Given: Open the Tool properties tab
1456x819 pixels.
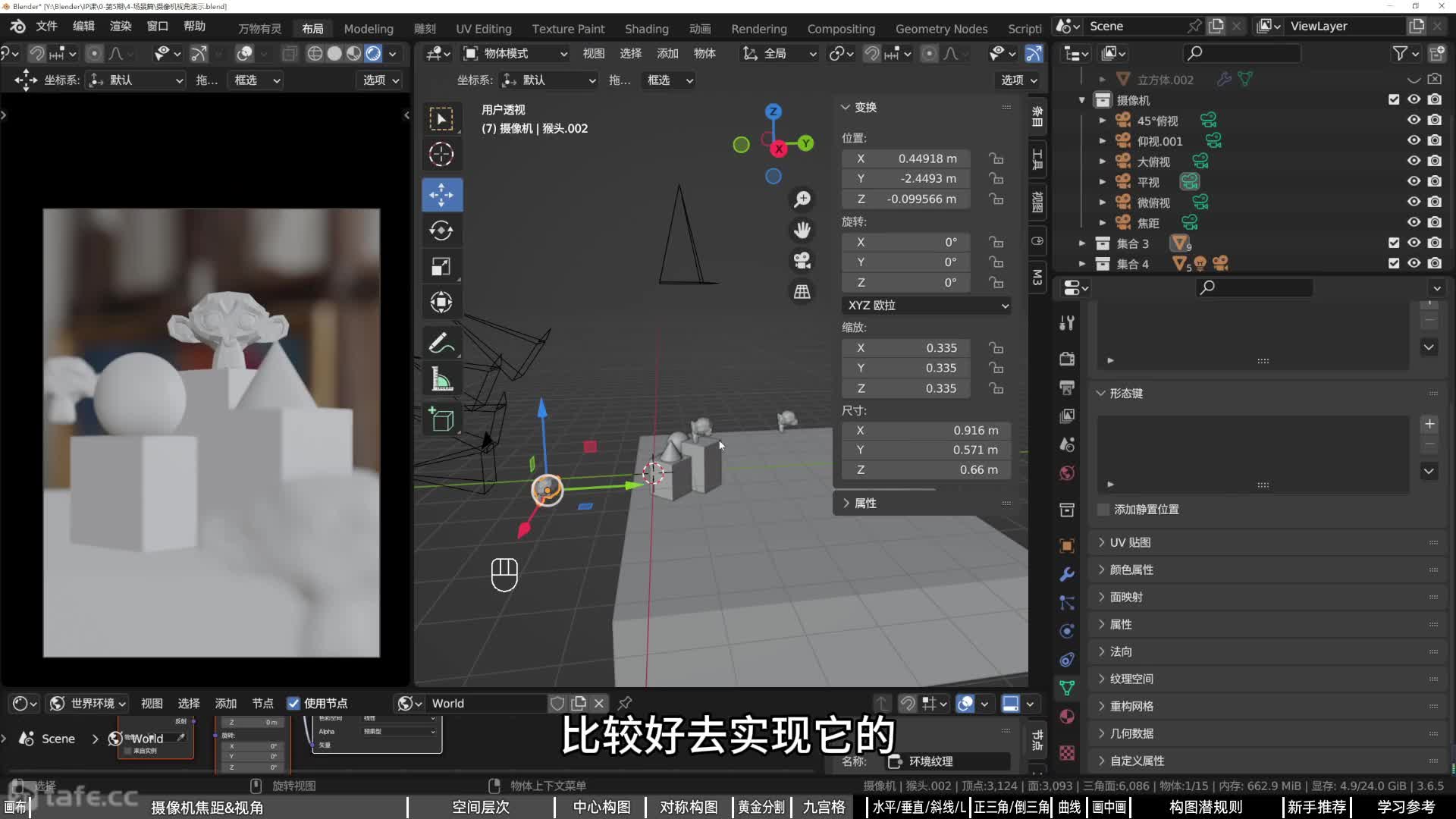Looking at the screenshot, I should coord(1067,323).
